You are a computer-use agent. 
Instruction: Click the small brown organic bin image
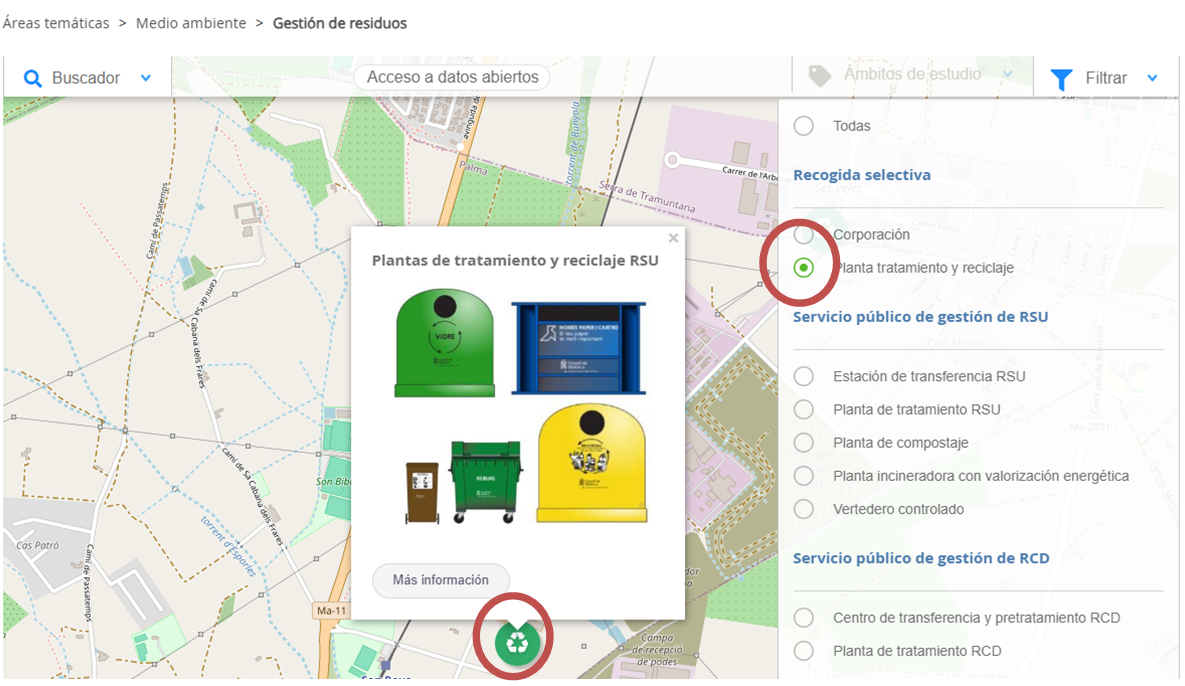pyautogui.click(x=422, y=491)
